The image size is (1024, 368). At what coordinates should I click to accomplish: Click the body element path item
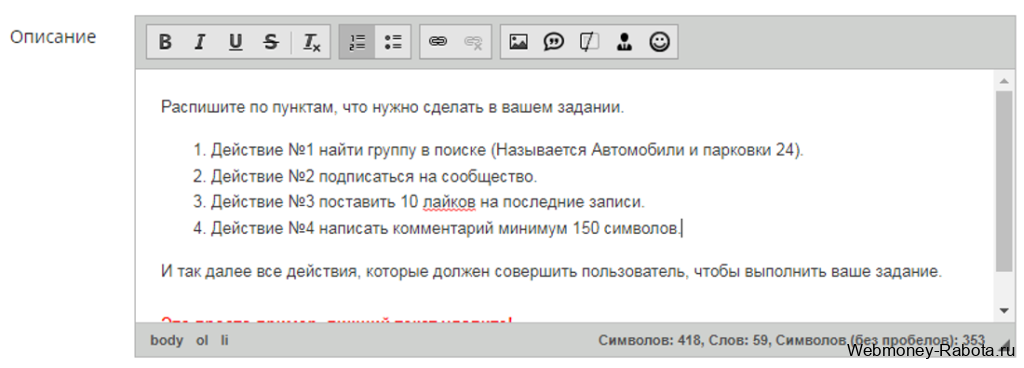click(x=167, y=340)
